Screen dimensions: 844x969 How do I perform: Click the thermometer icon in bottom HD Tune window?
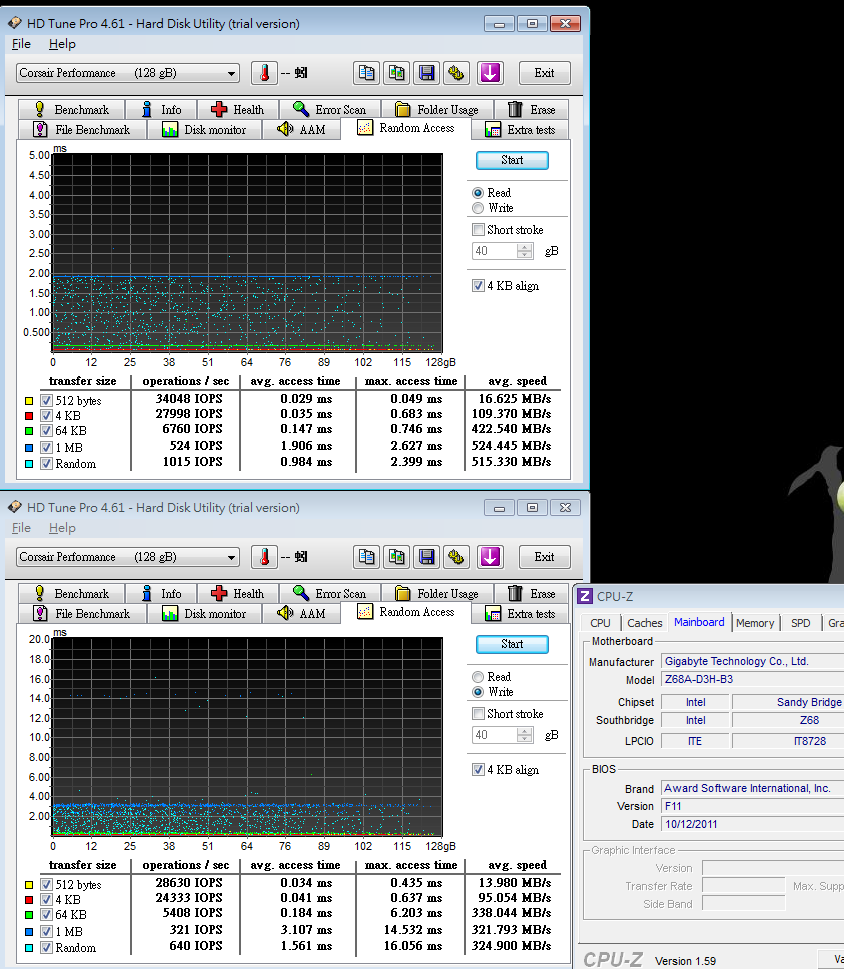click(264, 557)
